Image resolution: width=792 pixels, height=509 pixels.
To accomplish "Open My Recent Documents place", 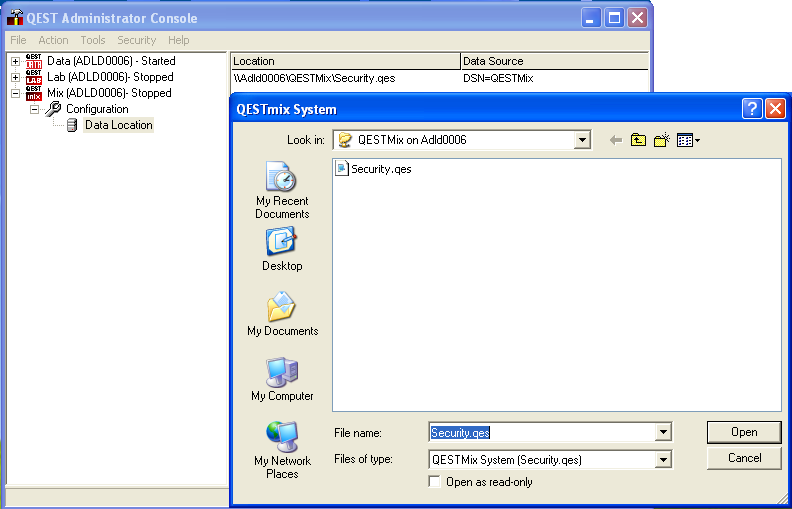I will tap(282, 191).
